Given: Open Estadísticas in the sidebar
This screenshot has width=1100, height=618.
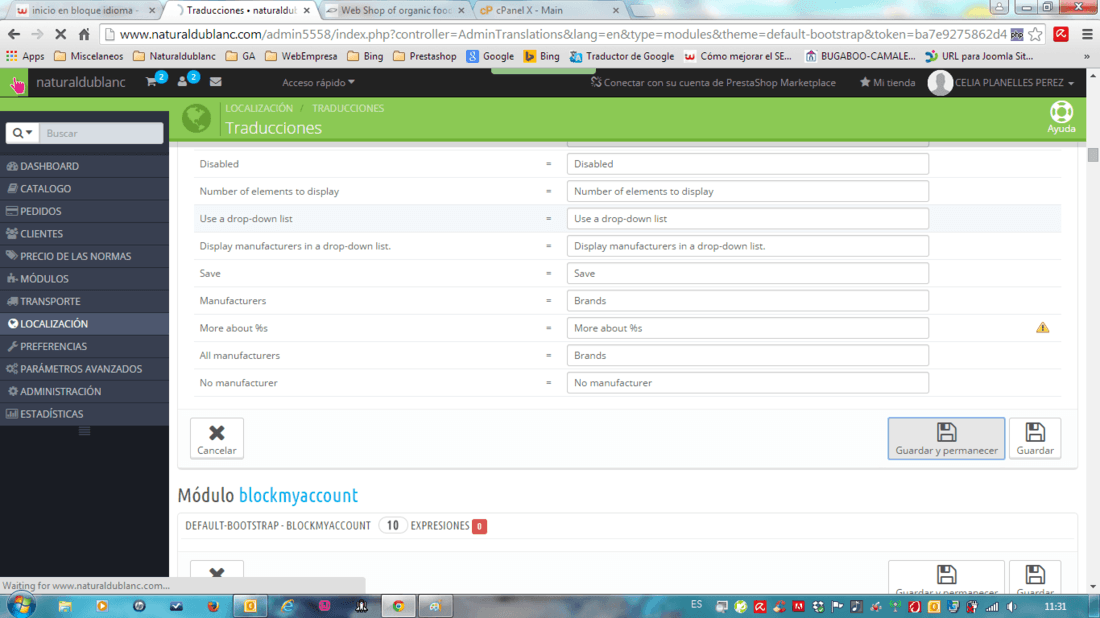Looking at the screenshot, I should (x=84, y=414).
